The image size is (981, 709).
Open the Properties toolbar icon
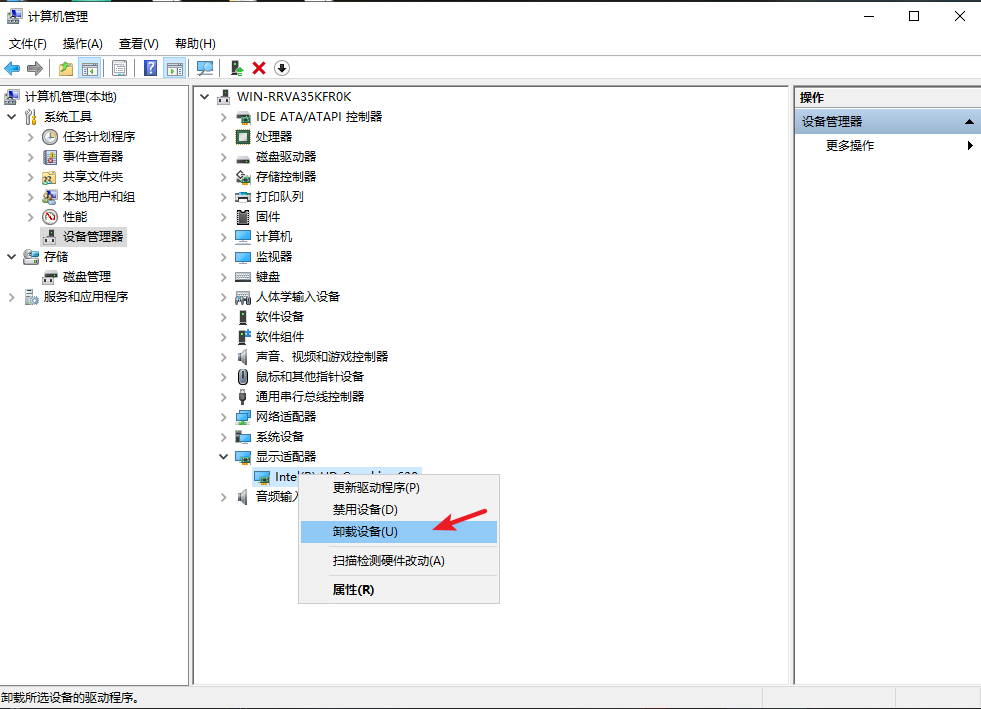119,68
